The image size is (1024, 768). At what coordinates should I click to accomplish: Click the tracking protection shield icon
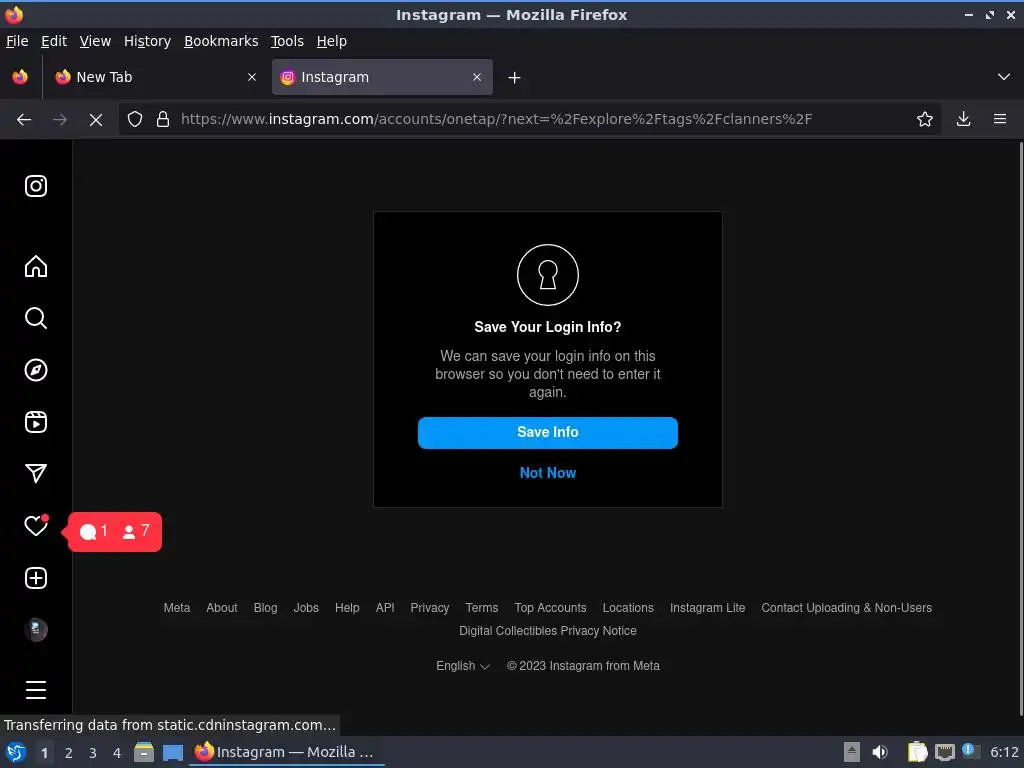coord(135,119)
